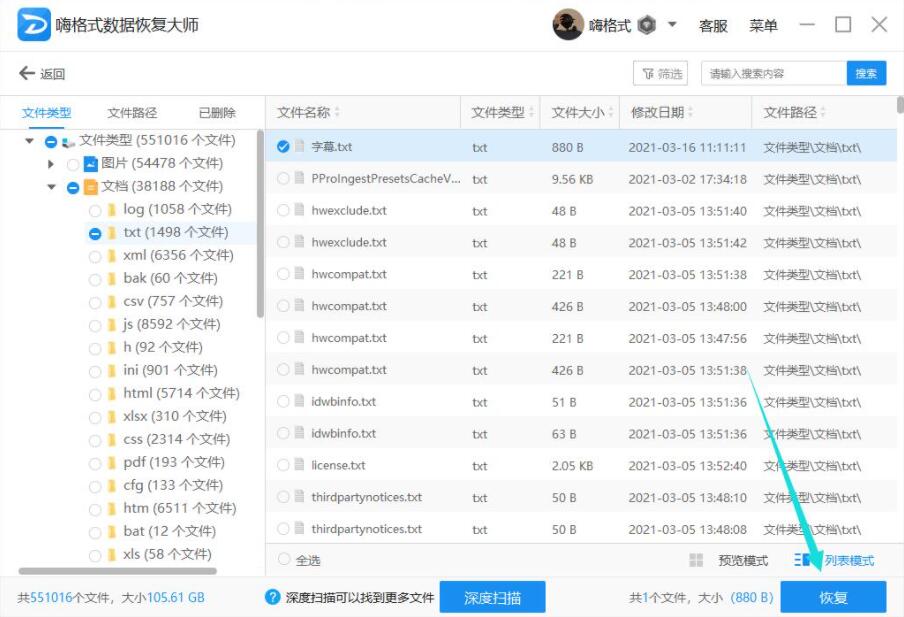Expand the 图片 tree node
Viewport: 904px width, 617px height.
(51, 164)
